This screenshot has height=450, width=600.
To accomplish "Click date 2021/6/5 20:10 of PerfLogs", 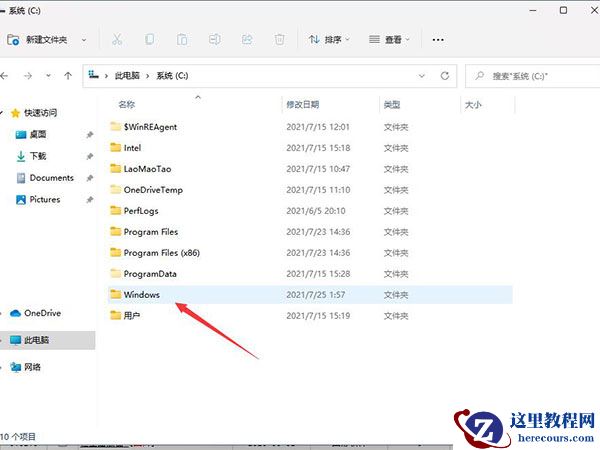I will [316, 210].
